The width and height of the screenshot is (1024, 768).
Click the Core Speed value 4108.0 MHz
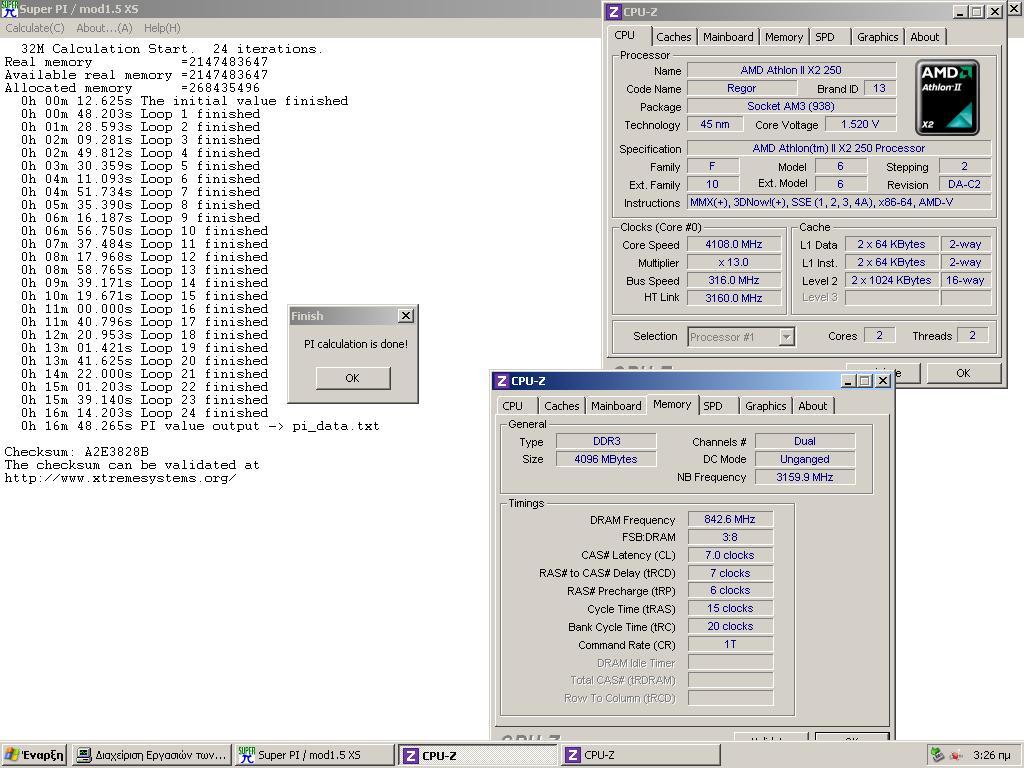pos(734,244)
